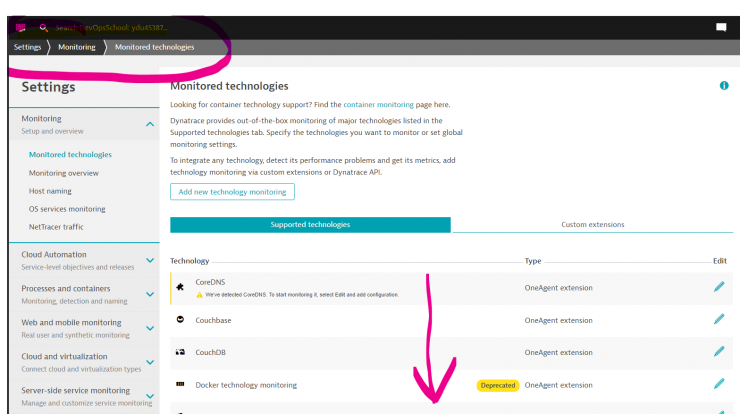Image resolution: width=740 pixels, height=414 pixels.
Task: Click the CoreDNS row name
Action: click(x=210, y=282)
